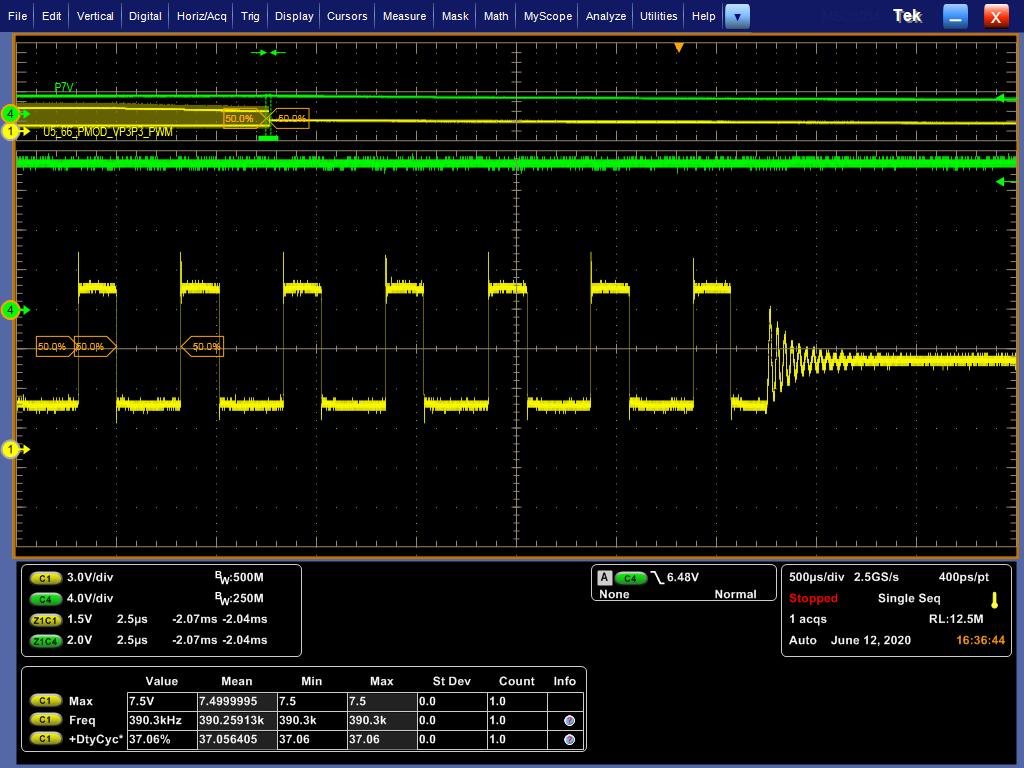Click the C1 +DtyCyc measurement badge
The height and width of the screenshot is (768, 1024).
[x=45, y=739]
